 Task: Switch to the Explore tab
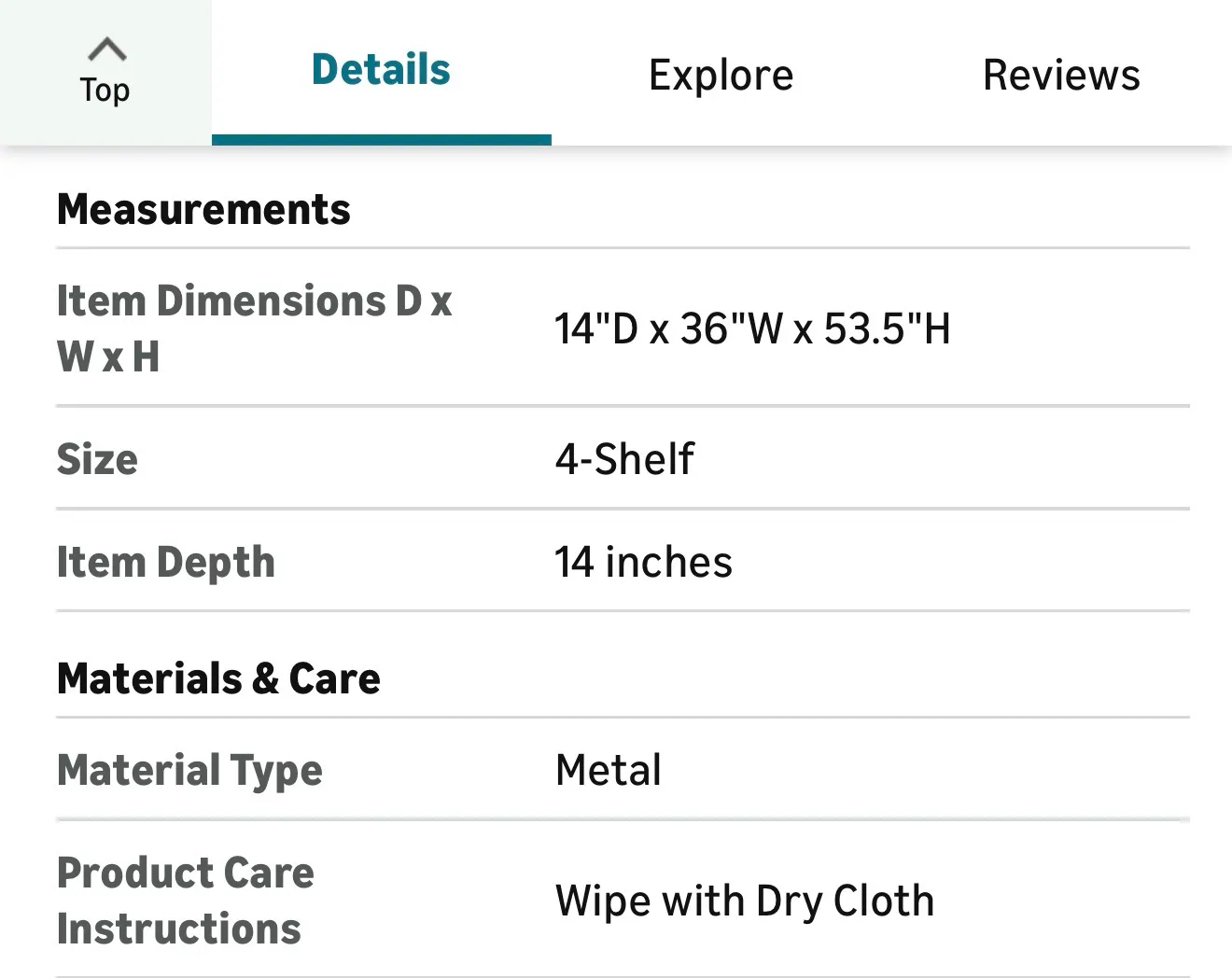(721, 75)
